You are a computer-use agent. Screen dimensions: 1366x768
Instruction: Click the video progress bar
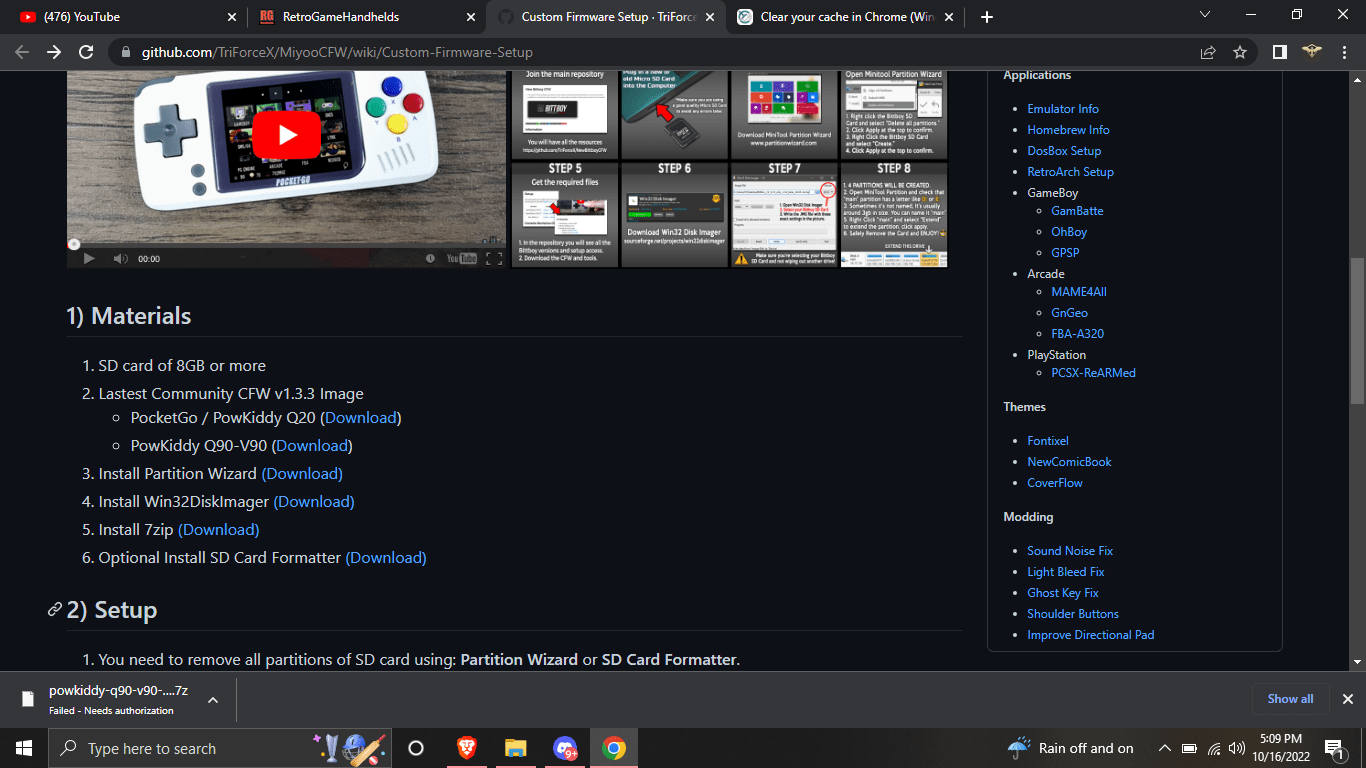286,243
